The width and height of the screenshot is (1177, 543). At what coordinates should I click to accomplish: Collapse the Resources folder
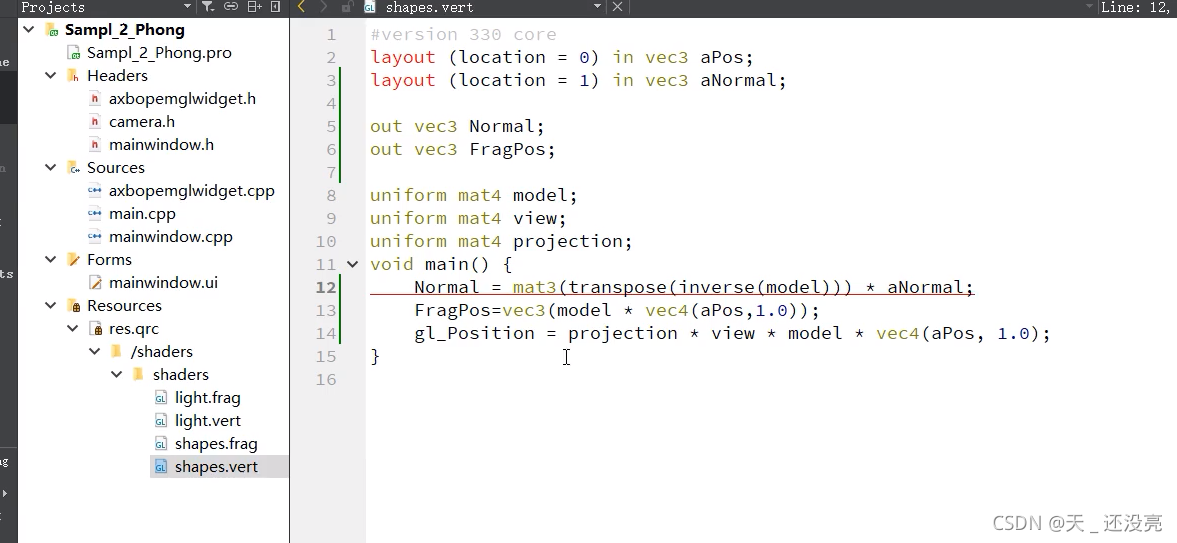(51, 306)
